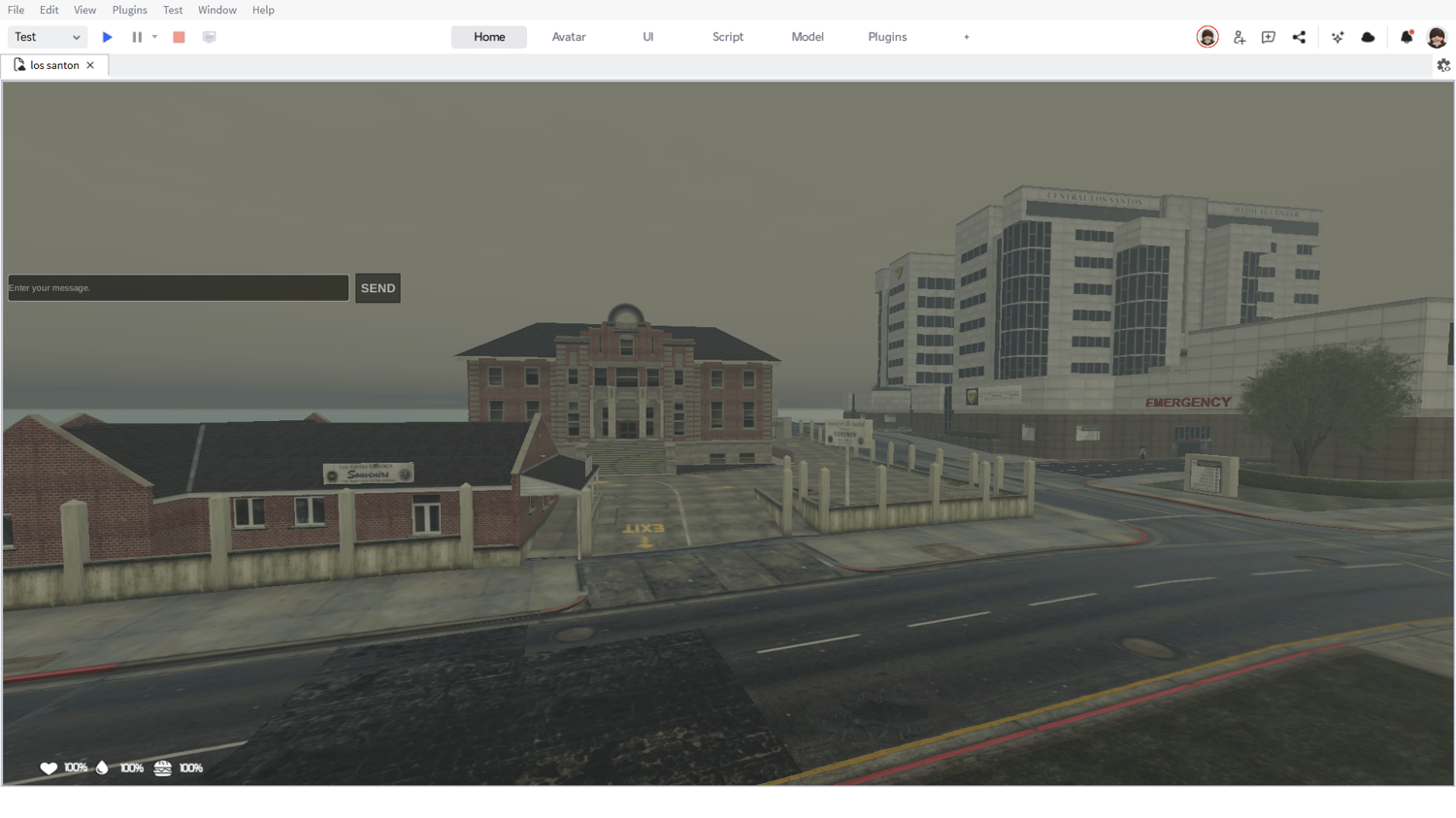Switch to the Script ribbon tab
1456x818 pixels.
click(x=728, y=37)
